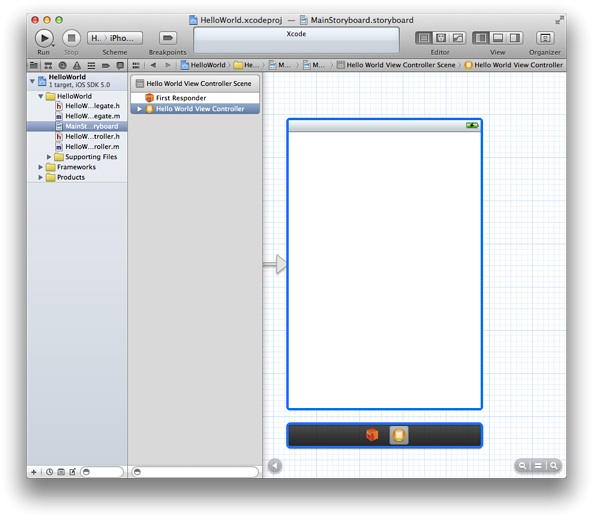The image size is (593, 518).
Task: Show the Project navigator
Action: click(34, 65)
